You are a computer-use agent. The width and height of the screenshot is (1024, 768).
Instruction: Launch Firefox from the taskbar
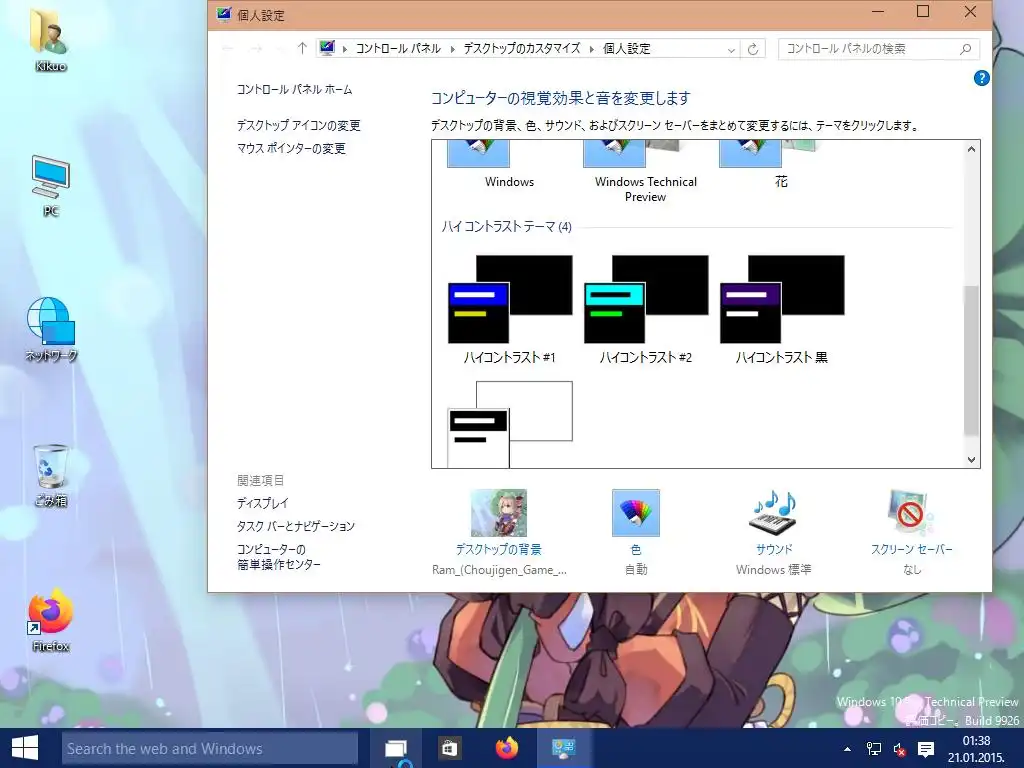[506, 748]
